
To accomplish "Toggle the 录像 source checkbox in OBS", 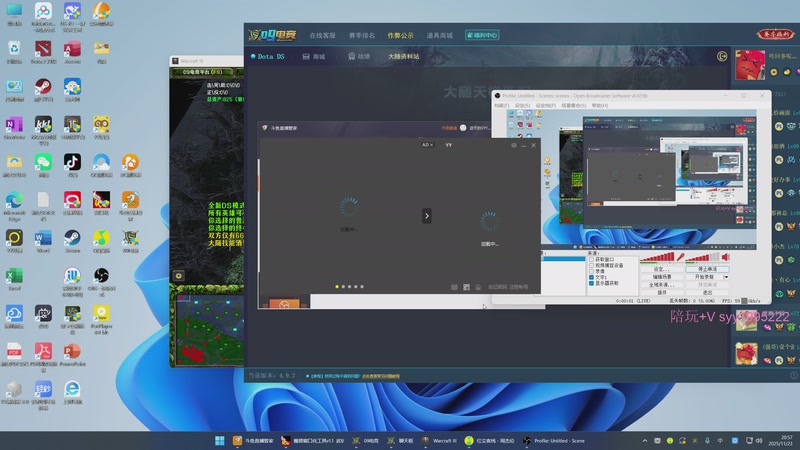I will 591,271.
